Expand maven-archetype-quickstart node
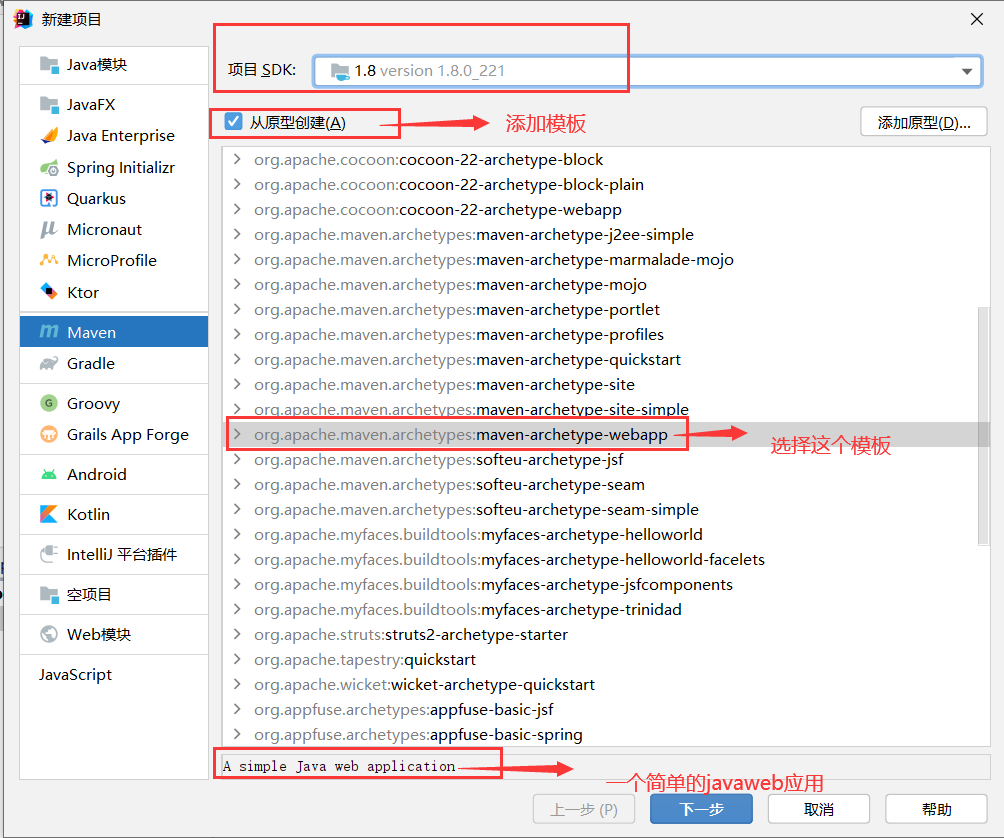Screen dimensions: 1004x838 (238, 359)
